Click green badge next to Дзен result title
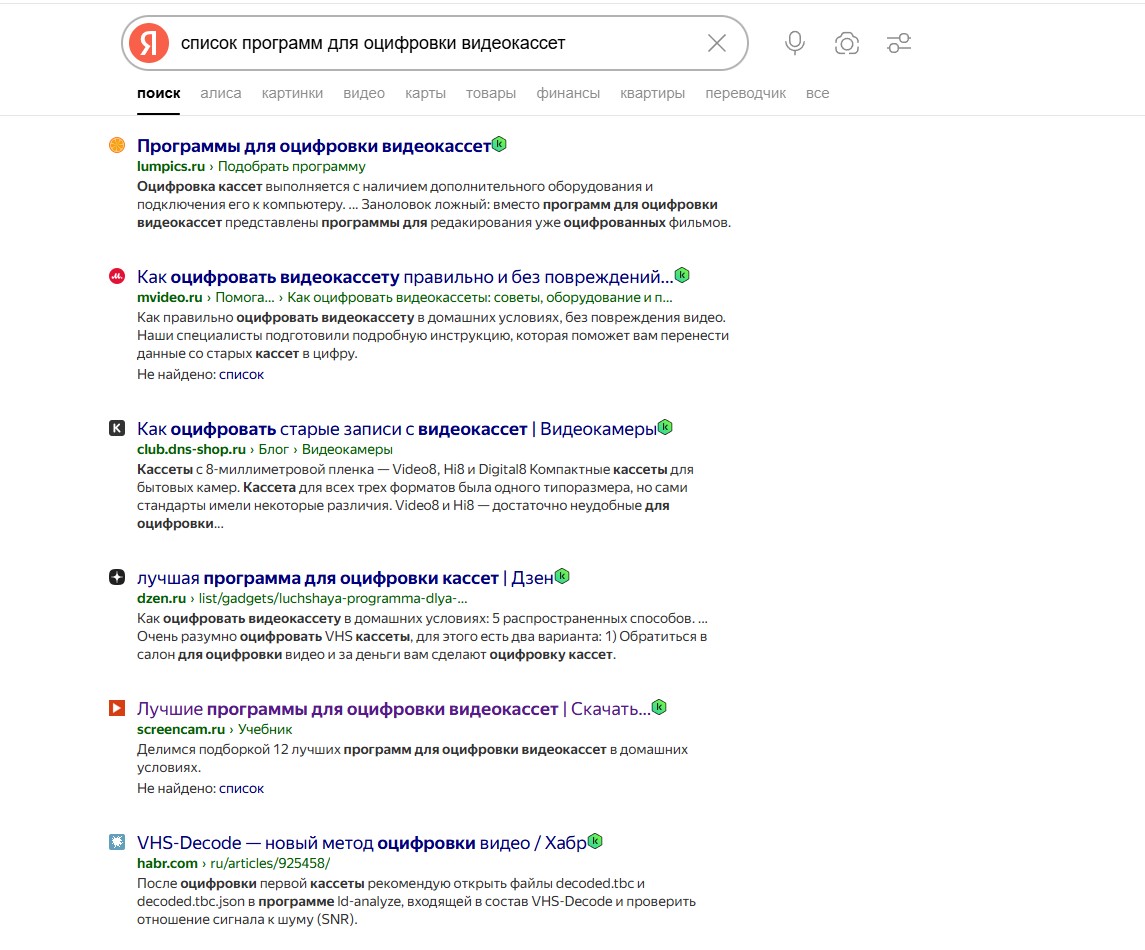The width and height of the screenshot is (1145, 950). (x=562, y=575)
